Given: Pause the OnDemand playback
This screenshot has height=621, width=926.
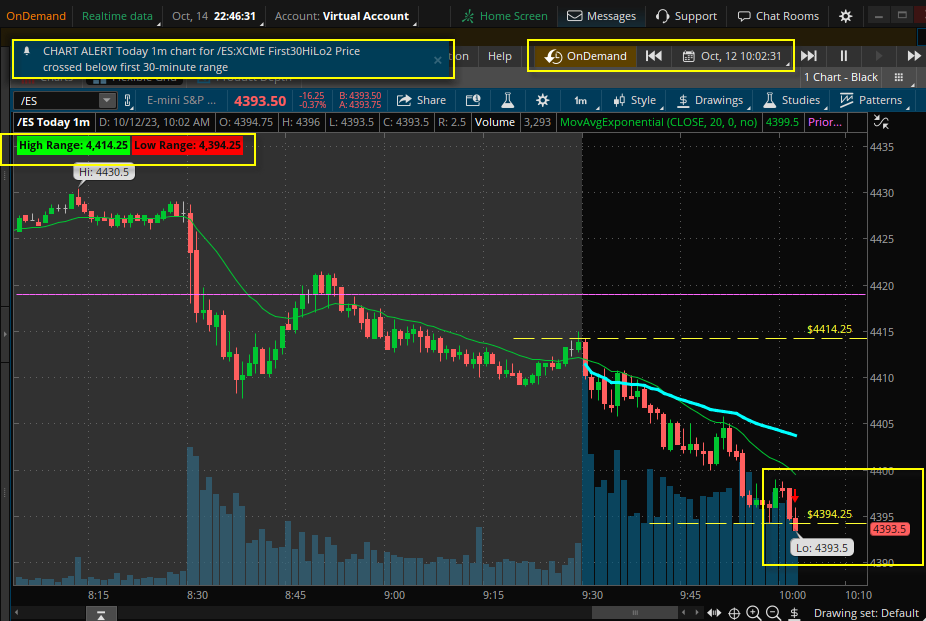Looking at the screenshot, I should 844,56.
